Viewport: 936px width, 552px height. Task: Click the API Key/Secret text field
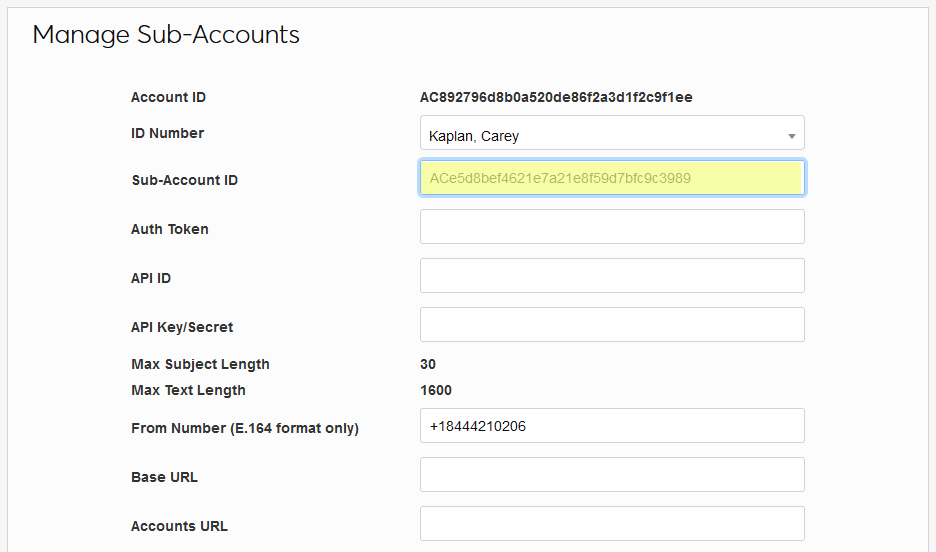pos(611,325)
